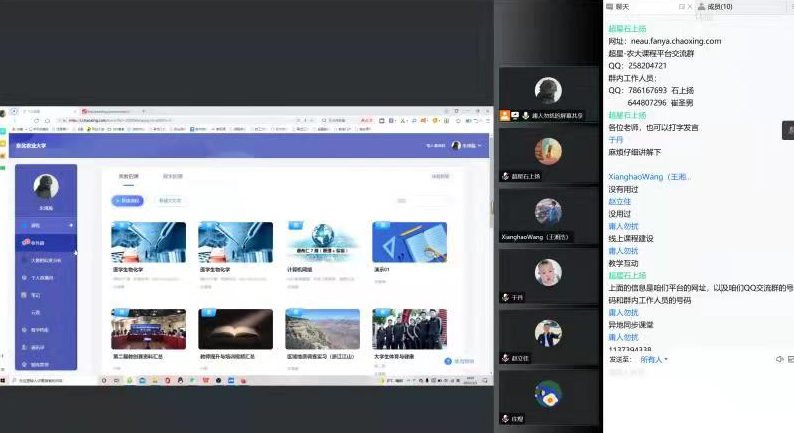Screen dimensions: 794x433
Task: Switch to the 成员(10) tab
Action: [715, 7]
